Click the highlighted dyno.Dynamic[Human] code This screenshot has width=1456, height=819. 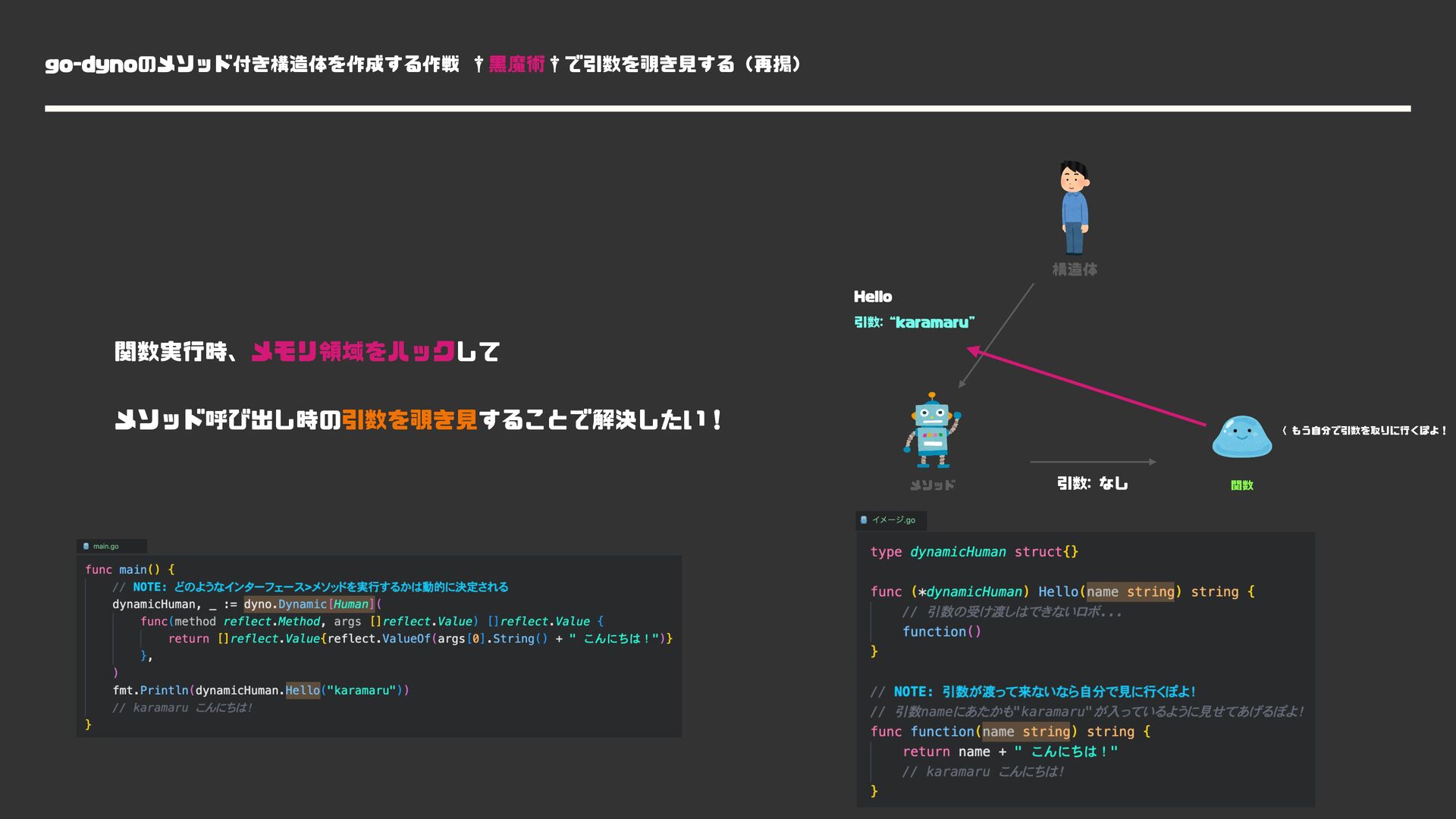click(309, 604)
